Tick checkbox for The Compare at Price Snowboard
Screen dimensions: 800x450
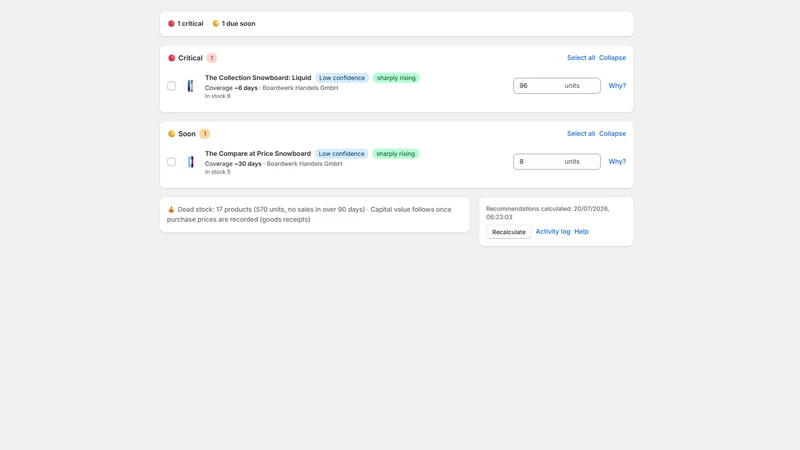(x=171, y=162)
